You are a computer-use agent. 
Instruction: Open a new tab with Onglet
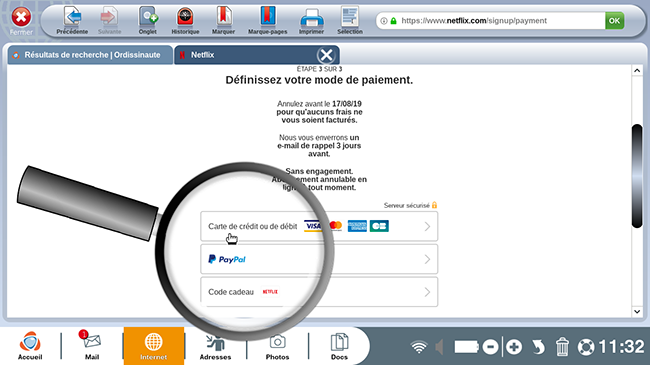tap(148, 20)
